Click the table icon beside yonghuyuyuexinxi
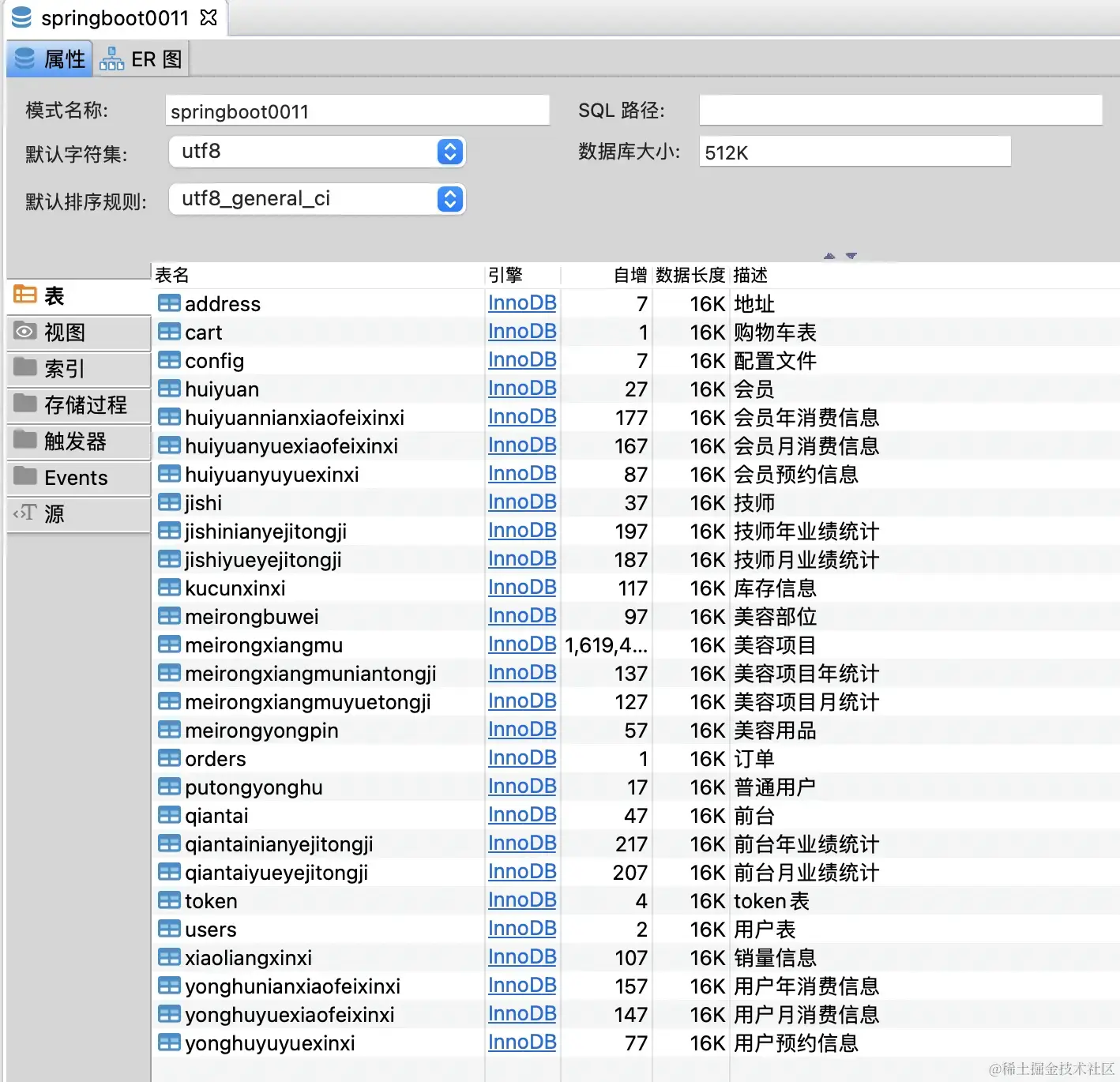Viewport: 1120px width, 1082px height. click(169, 1043)
